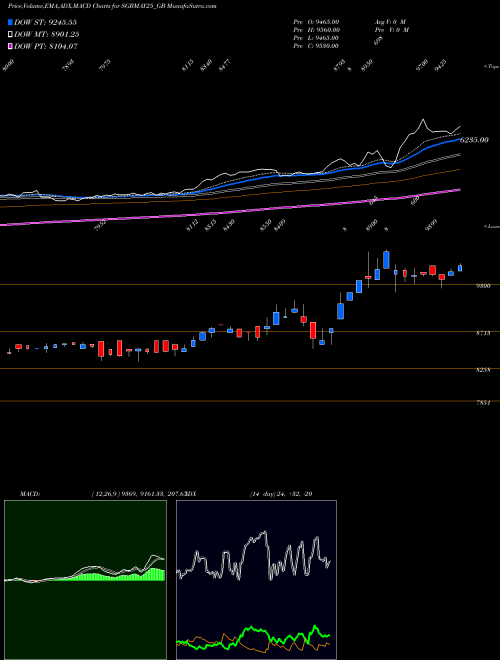Select the 'DOW ST: 9245.53' legend label
The height and width of the screenshot is (660, 500).
pyautogui.click(x=45, y=22)
